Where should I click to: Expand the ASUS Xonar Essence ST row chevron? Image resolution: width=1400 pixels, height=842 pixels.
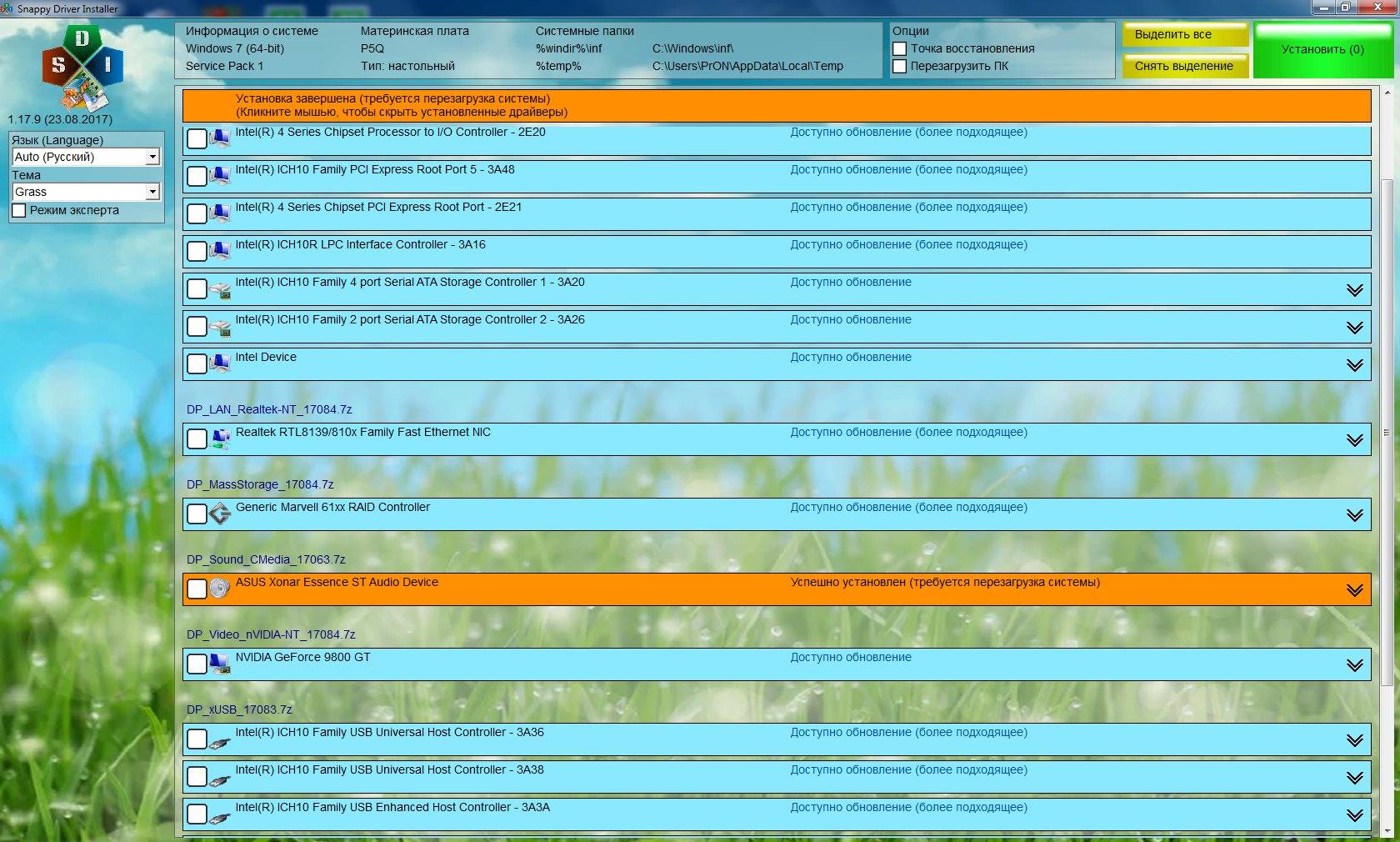point(1355,589)
